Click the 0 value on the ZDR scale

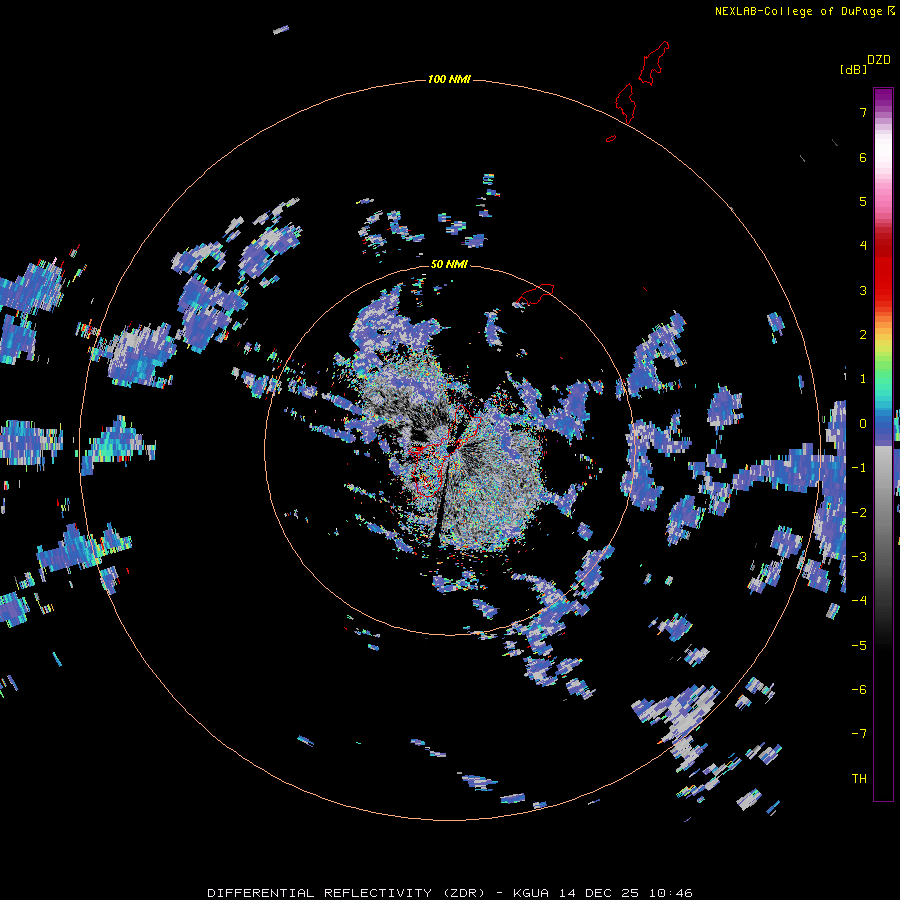click(863, 424)
